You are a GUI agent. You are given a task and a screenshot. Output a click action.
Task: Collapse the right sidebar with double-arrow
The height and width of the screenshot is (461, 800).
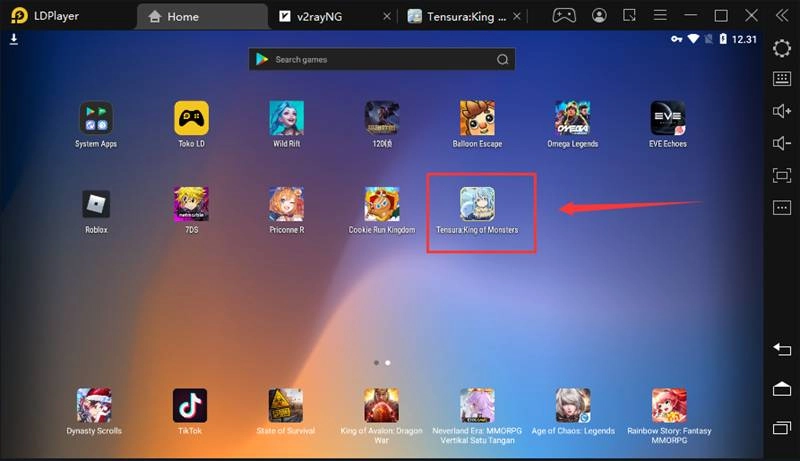(x=782, y=16)
